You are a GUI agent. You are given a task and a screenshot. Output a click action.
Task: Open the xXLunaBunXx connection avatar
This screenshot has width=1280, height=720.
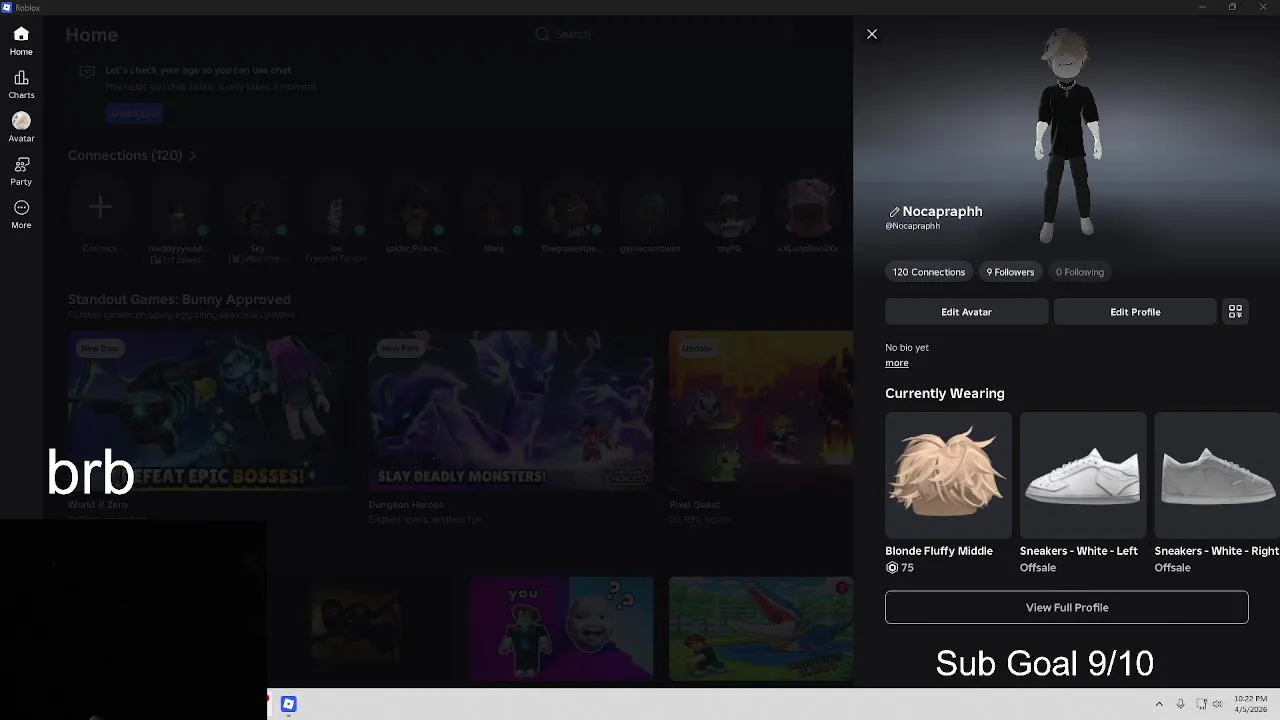pyautogui.click(x=808, y=207)
